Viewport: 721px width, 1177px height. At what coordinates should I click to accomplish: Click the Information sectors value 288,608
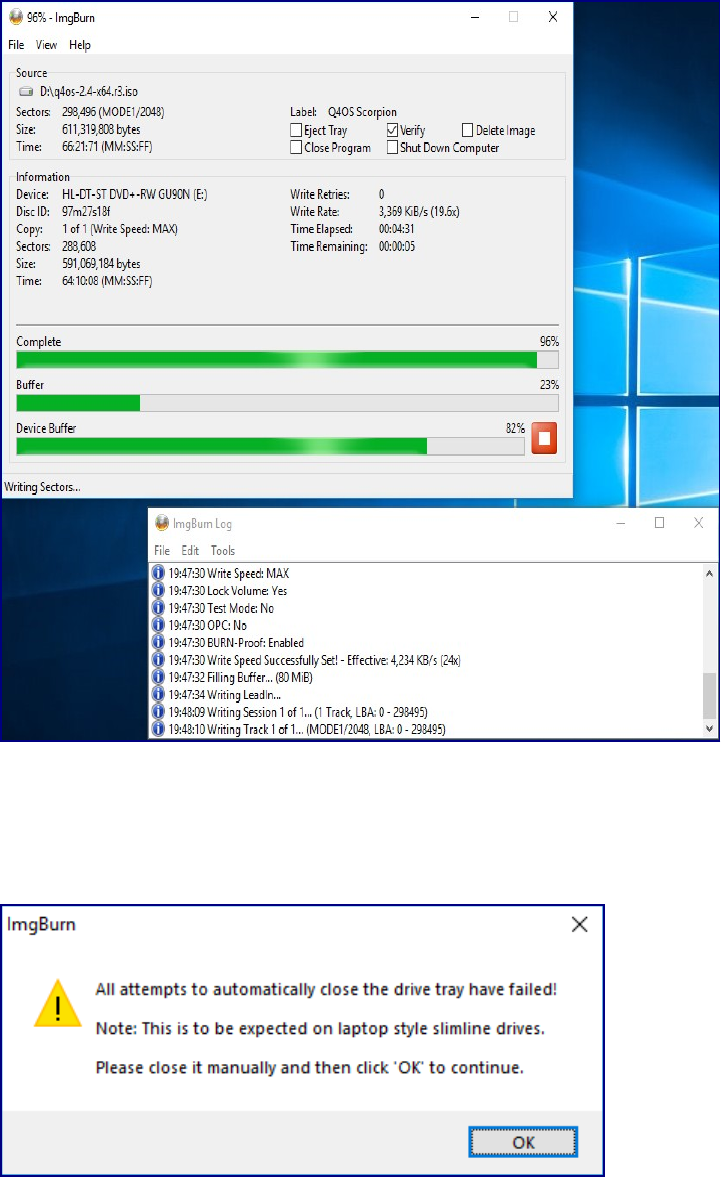click(x=79, y=246)
